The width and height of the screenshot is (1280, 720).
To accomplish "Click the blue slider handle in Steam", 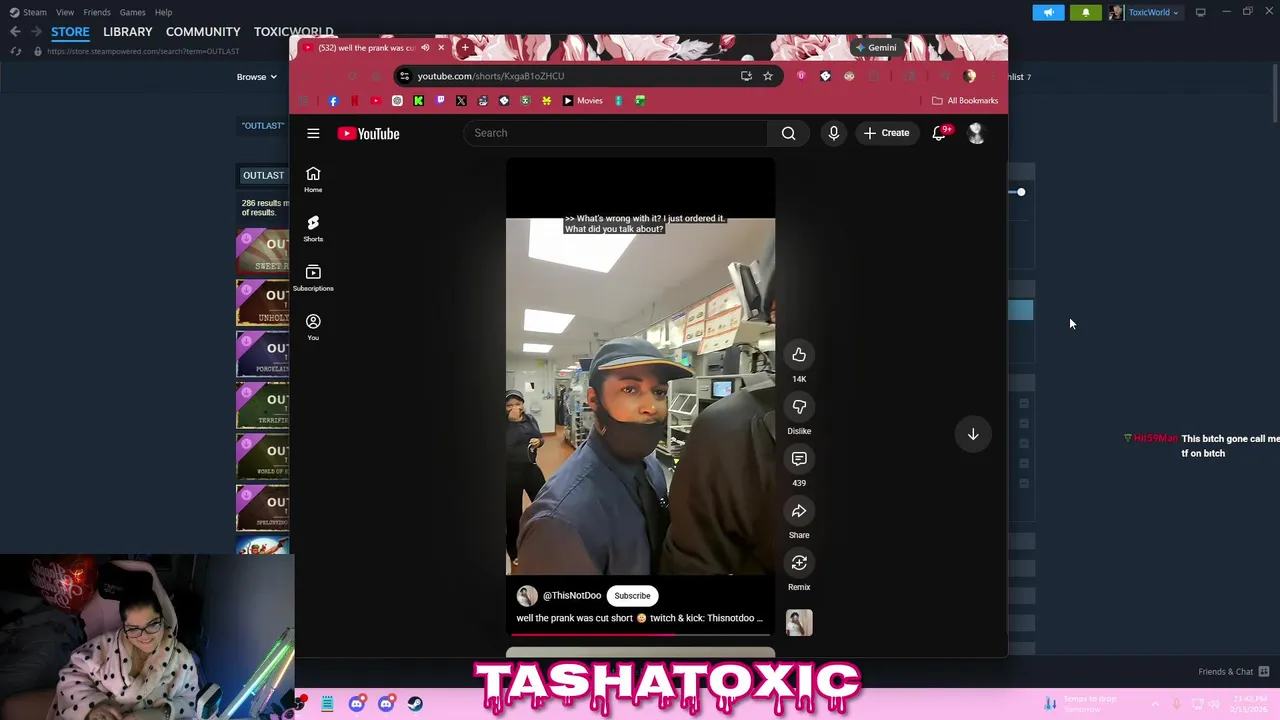I will tap(1020, 192).
